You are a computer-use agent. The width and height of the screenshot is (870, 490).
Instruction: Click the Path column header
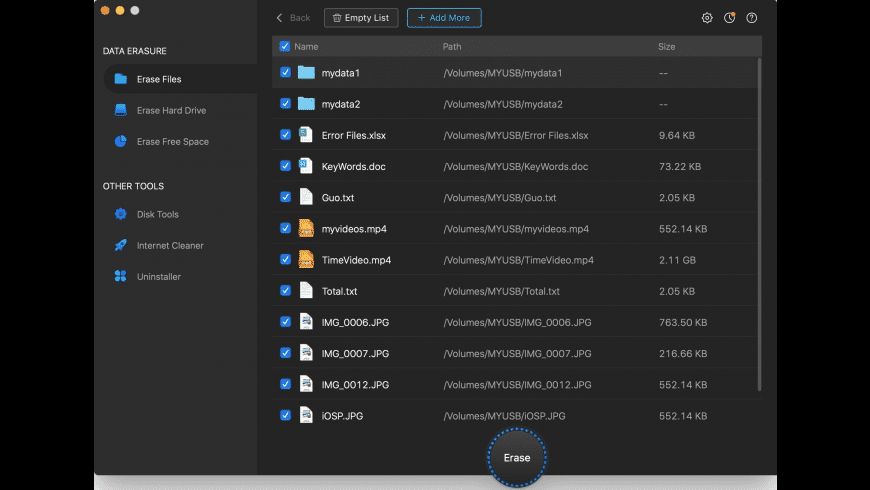coord(452,47)
